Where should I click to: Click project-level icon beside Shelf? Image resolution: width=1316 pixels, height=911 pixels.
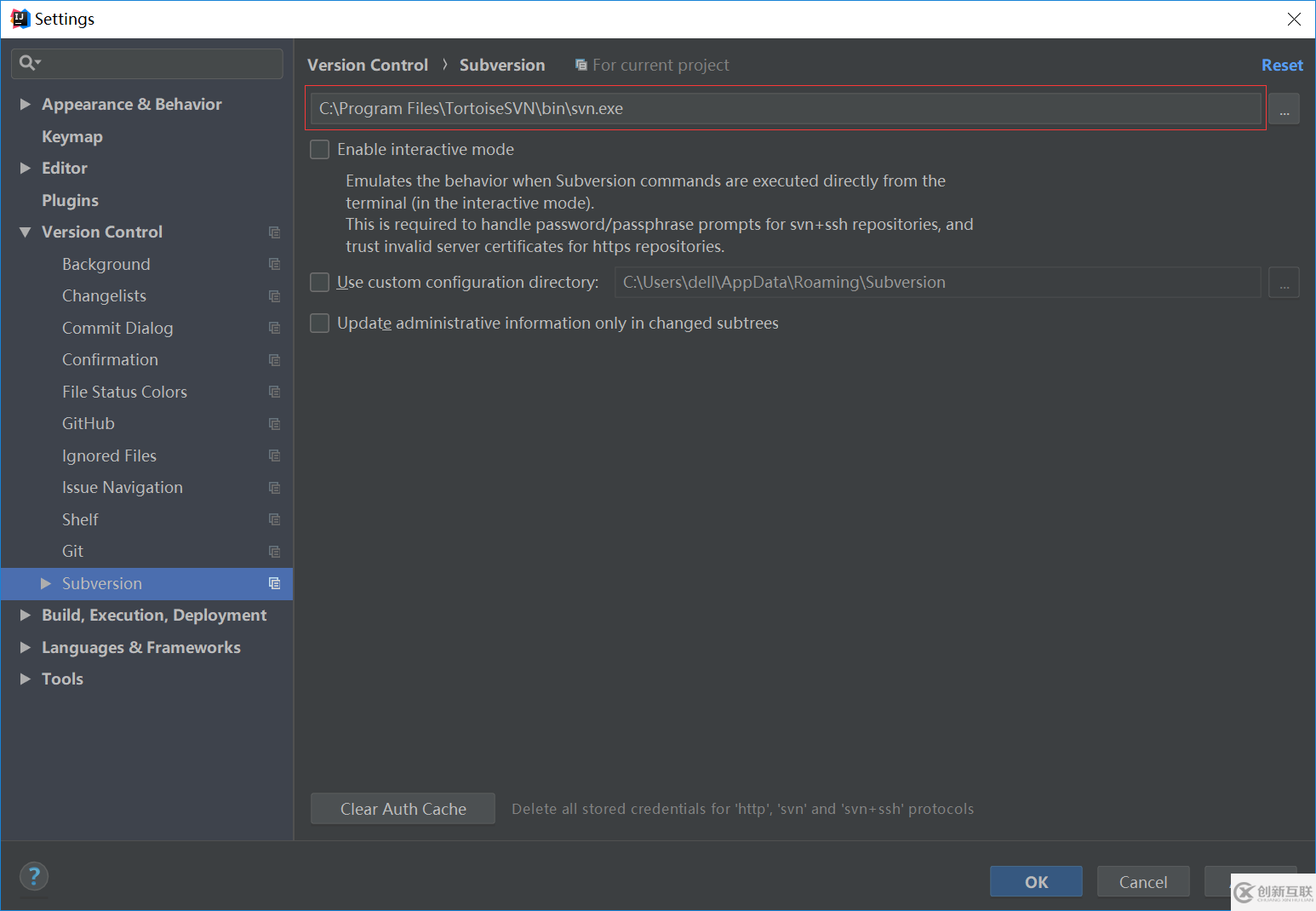pyautogui.click(x=274, y=519)
